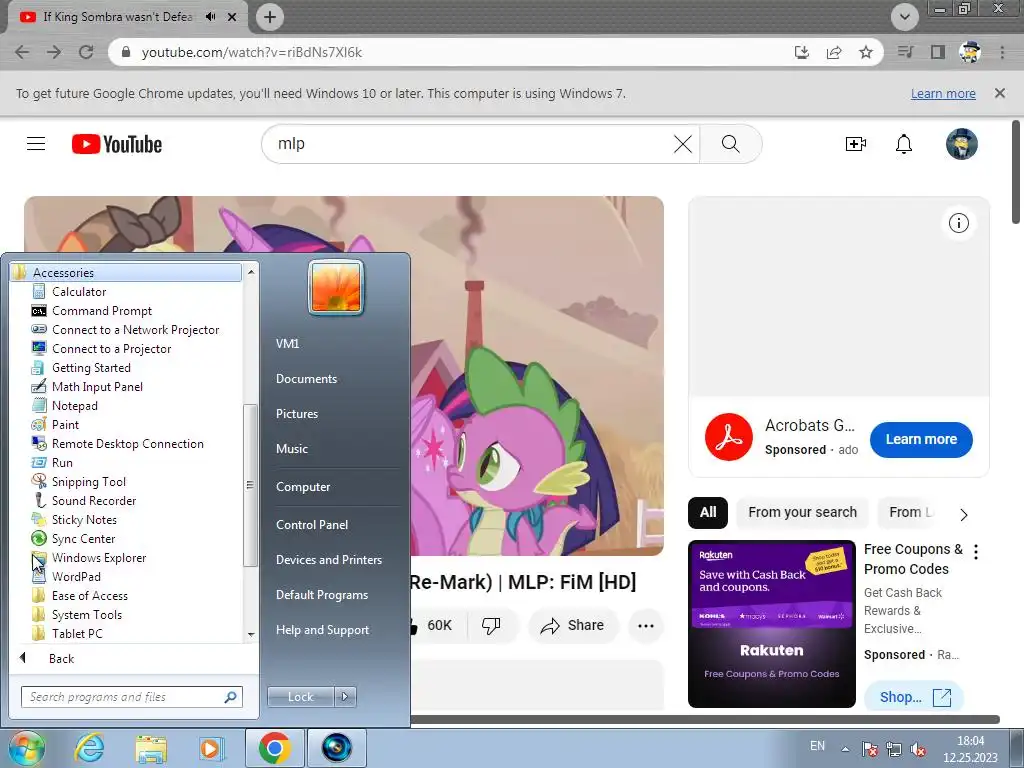Viewport: 1024px width, 768px height.
Task: Show next filter chips arrow
Action: coord(963,515)
